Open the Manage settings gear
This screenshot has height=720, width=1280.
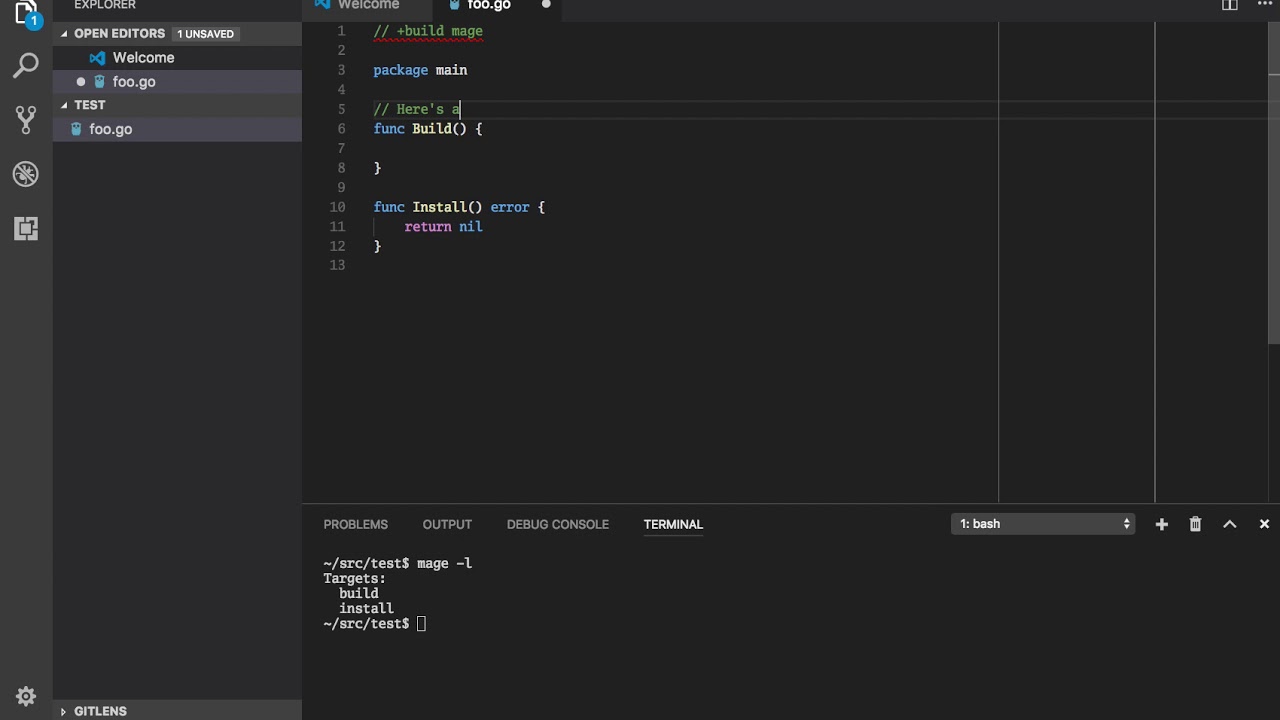point(26,696)
